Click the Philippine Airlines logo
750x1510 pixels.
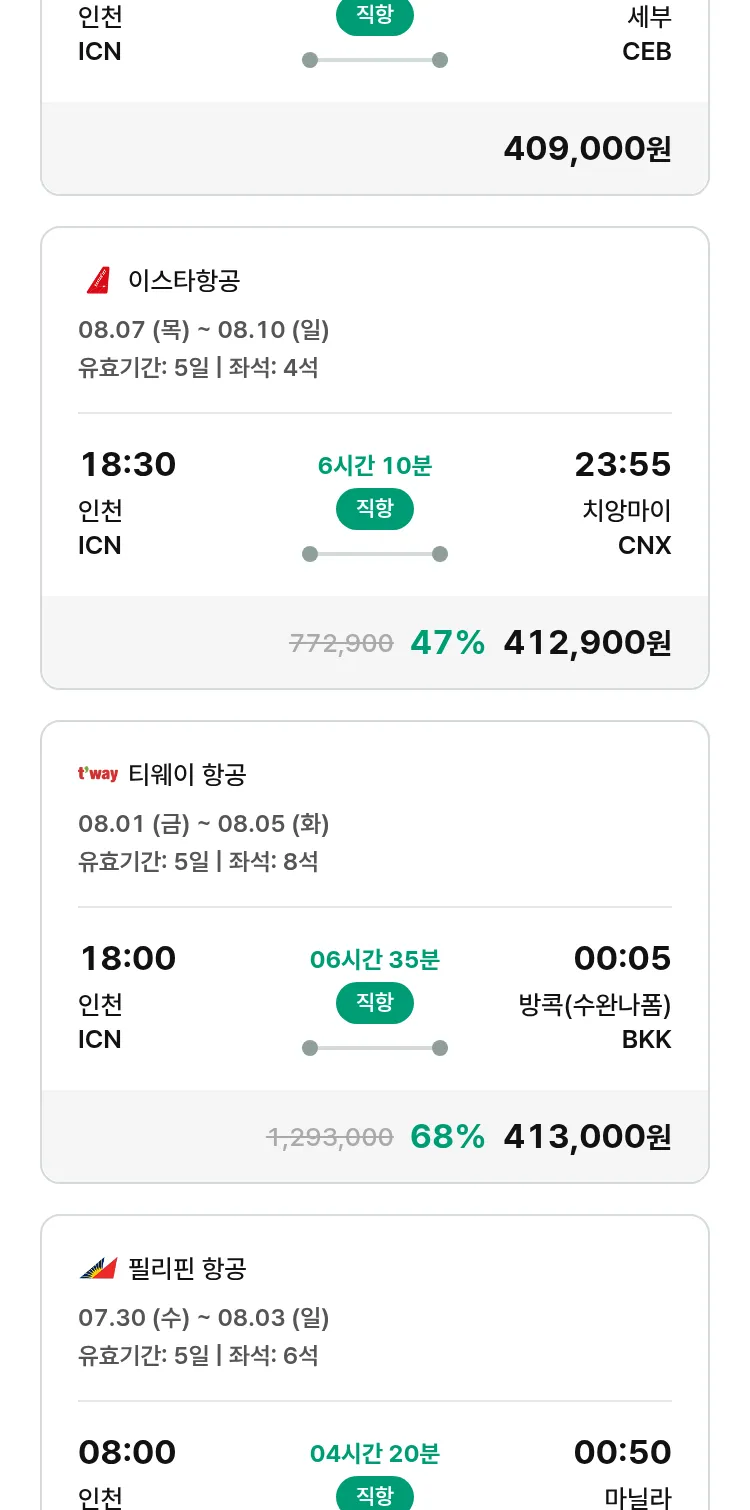pyautogui.click(x=98, y=1268)
